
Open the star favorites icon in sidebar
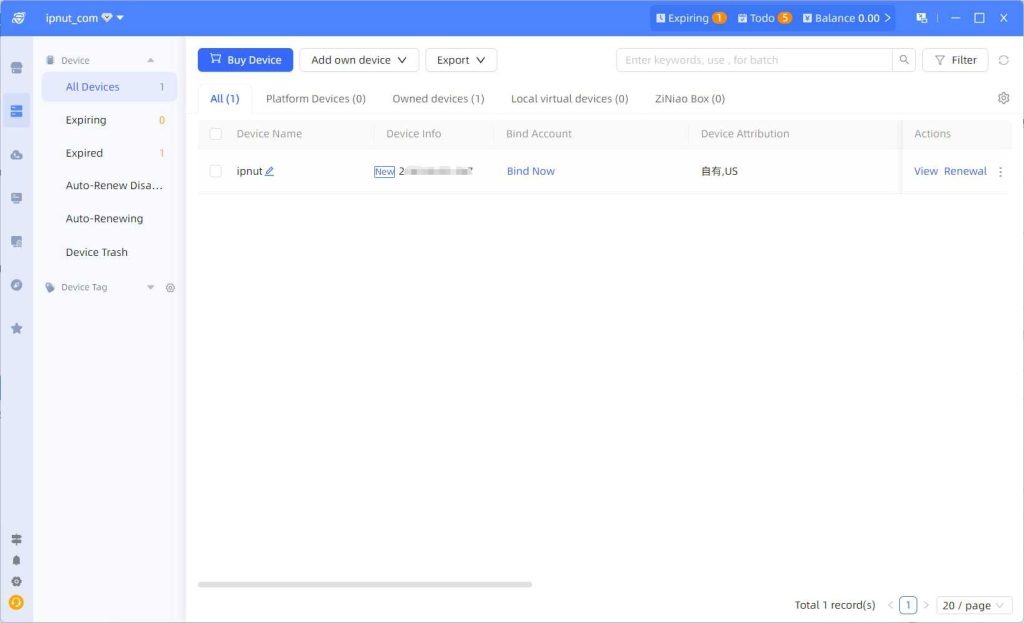coord(16,328)
